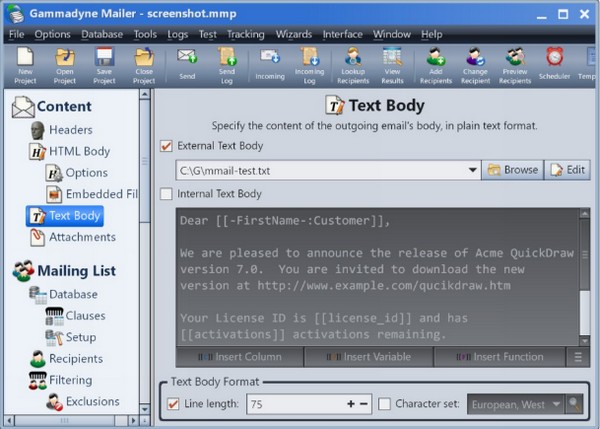Toggle the Line length checkbox
This screenshot has height=429, width=600.
[174, 404]
